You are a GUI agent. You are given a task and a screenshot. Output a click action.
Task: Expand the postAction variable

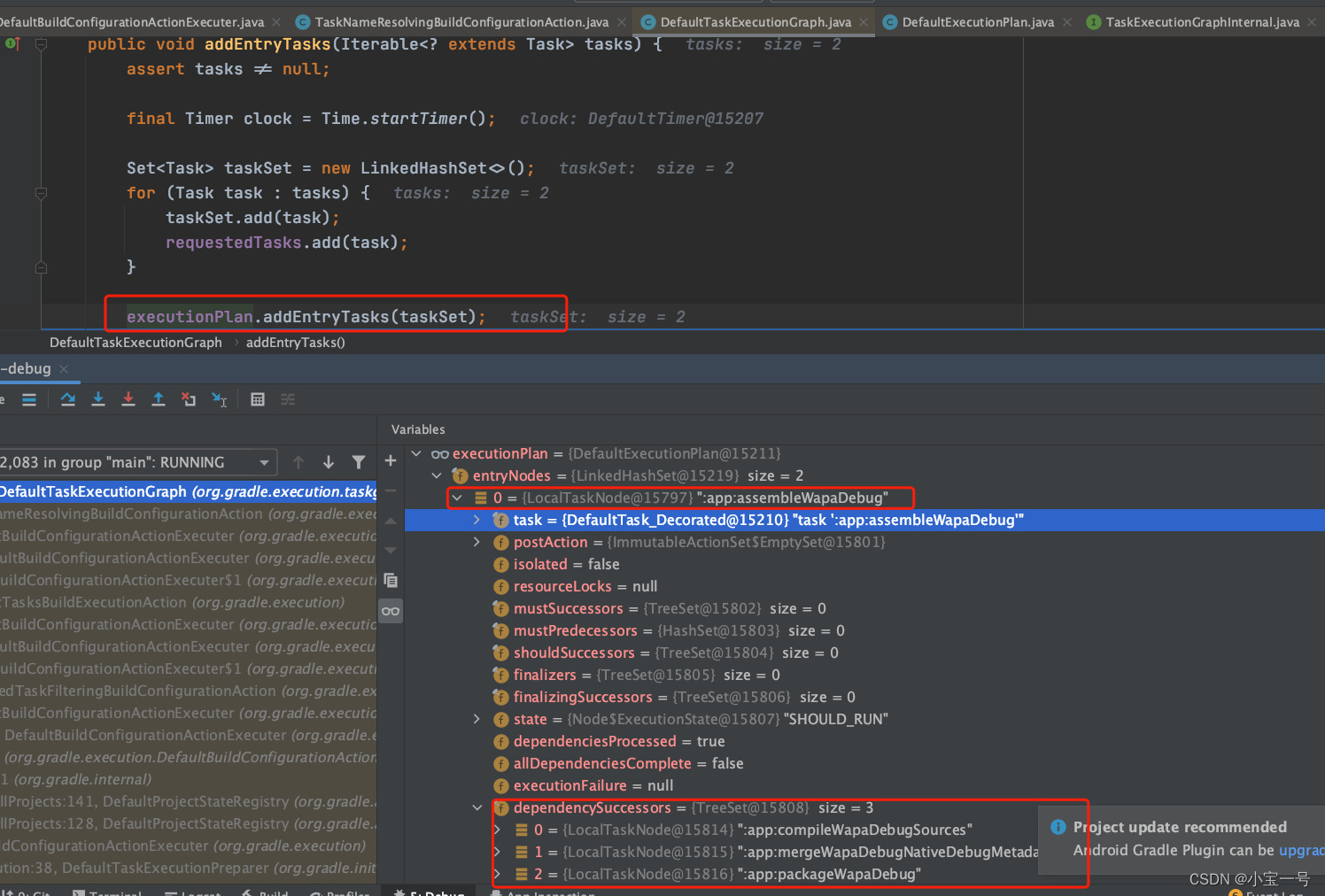coord(477,542)
